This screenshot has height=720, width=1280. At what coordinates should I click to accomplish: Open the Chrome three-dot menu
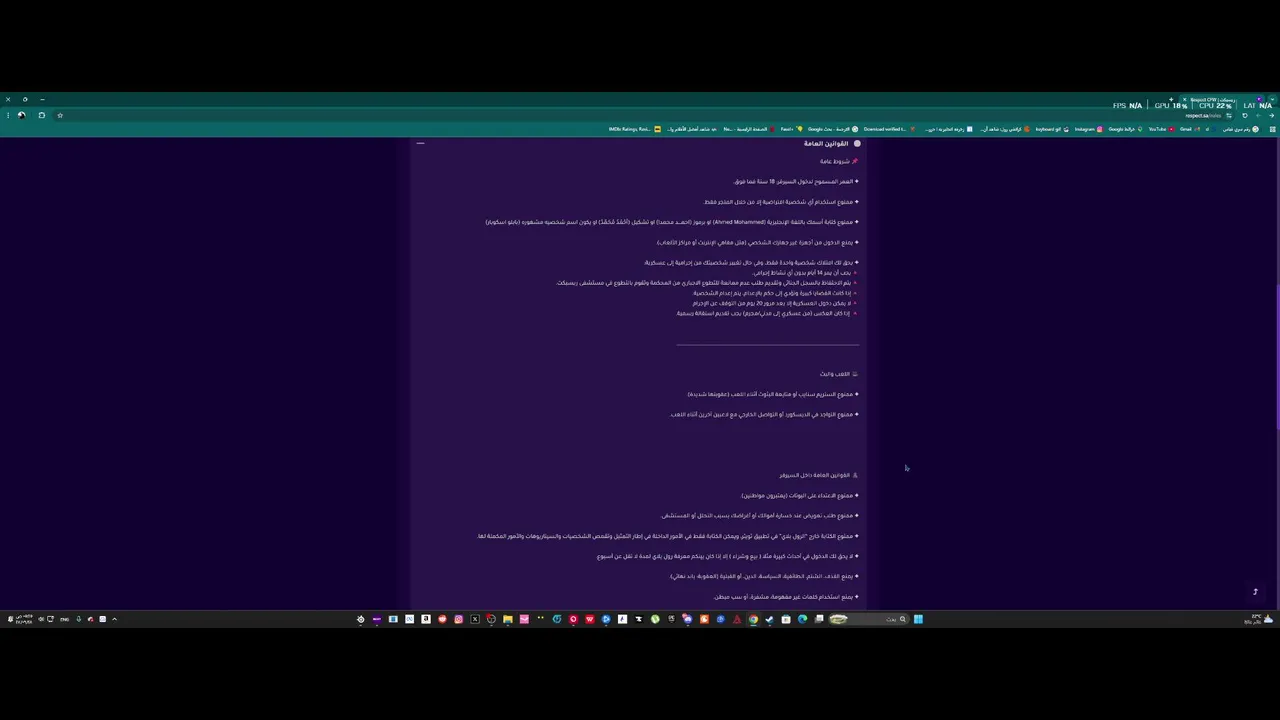coord(7,115)
